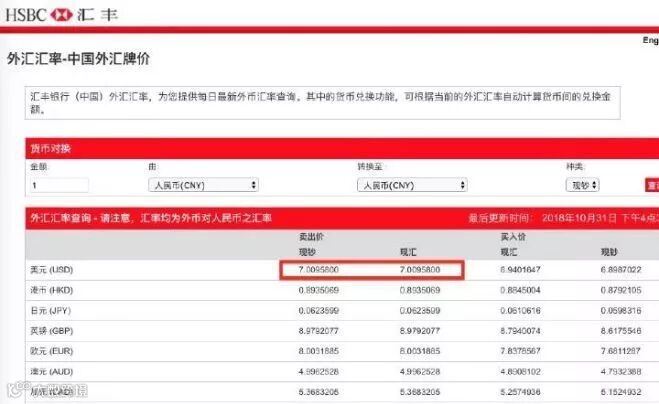Click the 汇丰银行（中国）外汇汇率 description paragraph
The width and height of the screenshot is (659, 404).
pyautogui.click(x=322, y=103)
